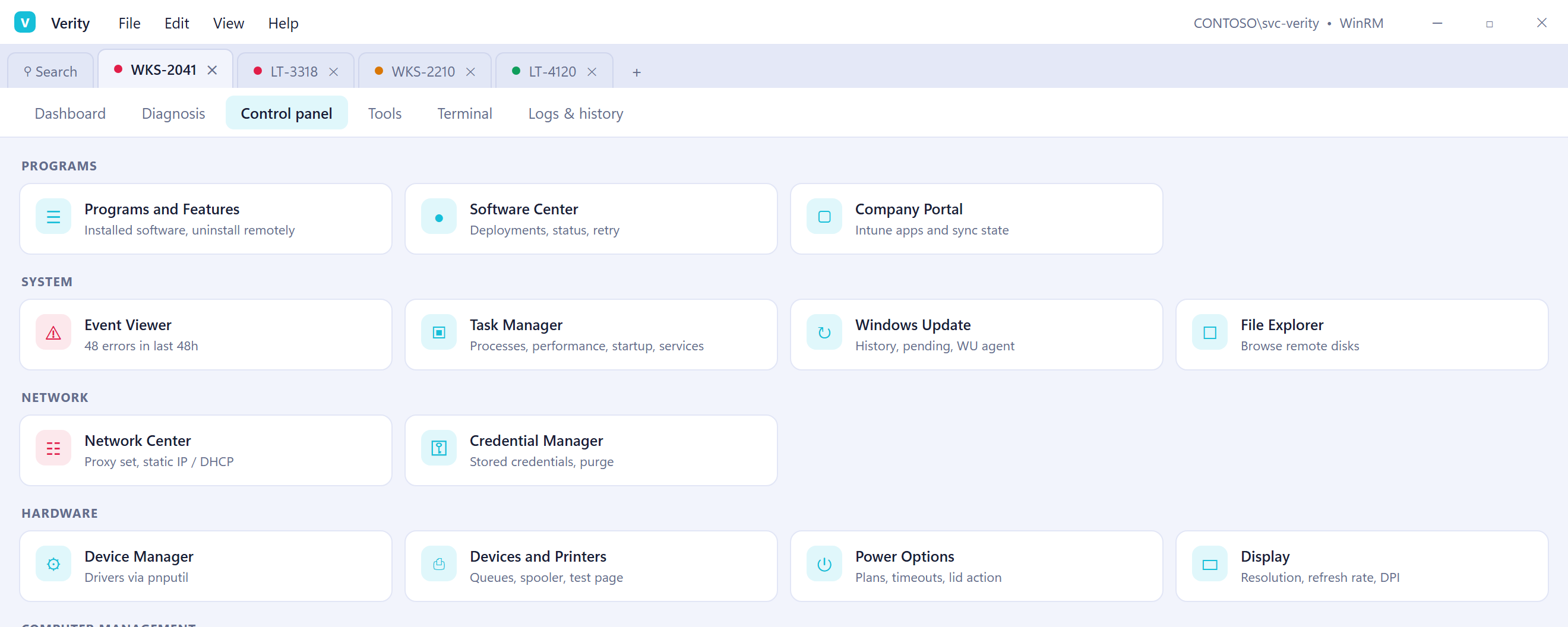Click the PROGRAMS section heading

[59, 166]
